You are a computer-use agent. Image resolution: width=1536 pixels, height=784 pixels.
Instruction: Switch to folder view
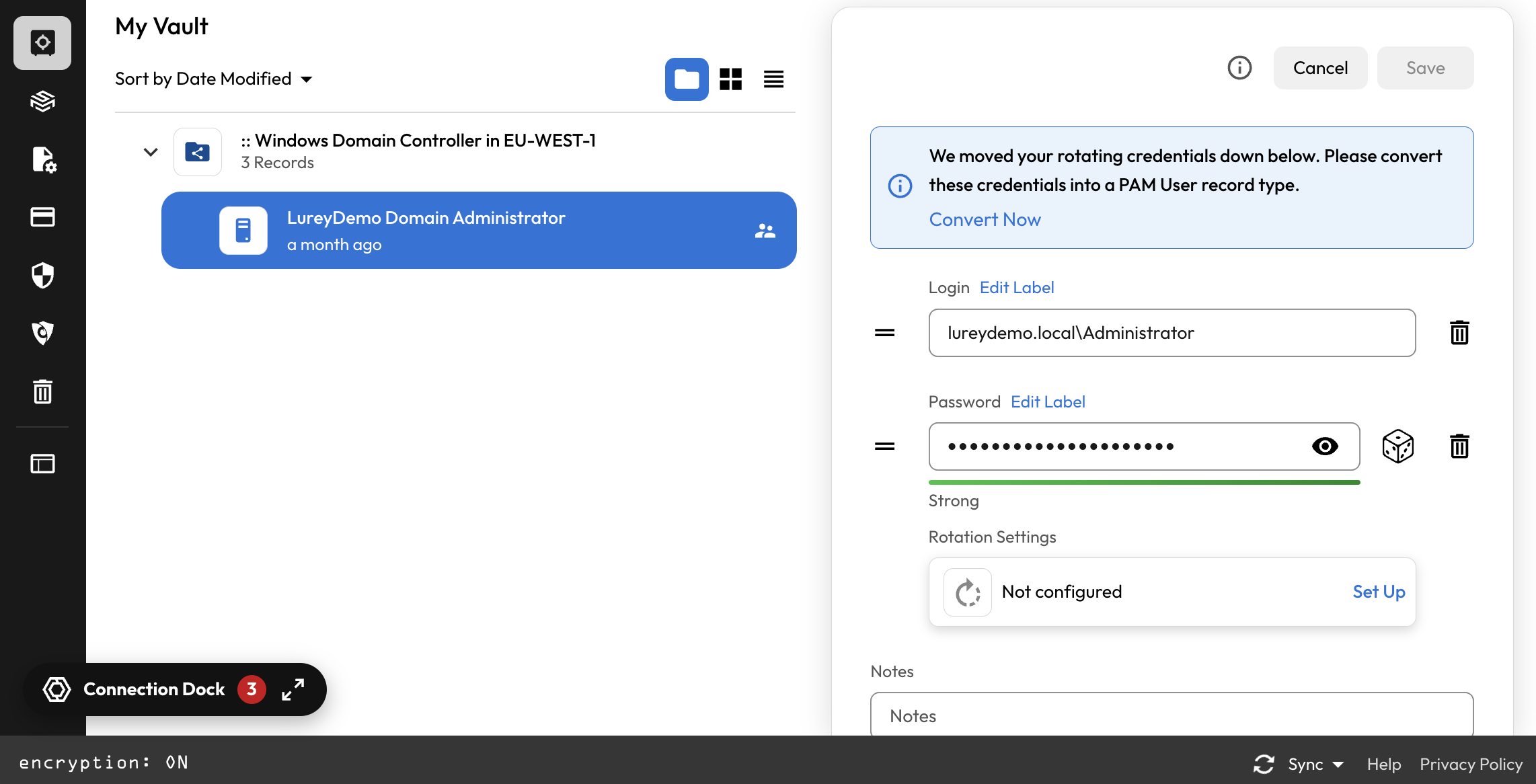tap(686, 79)
